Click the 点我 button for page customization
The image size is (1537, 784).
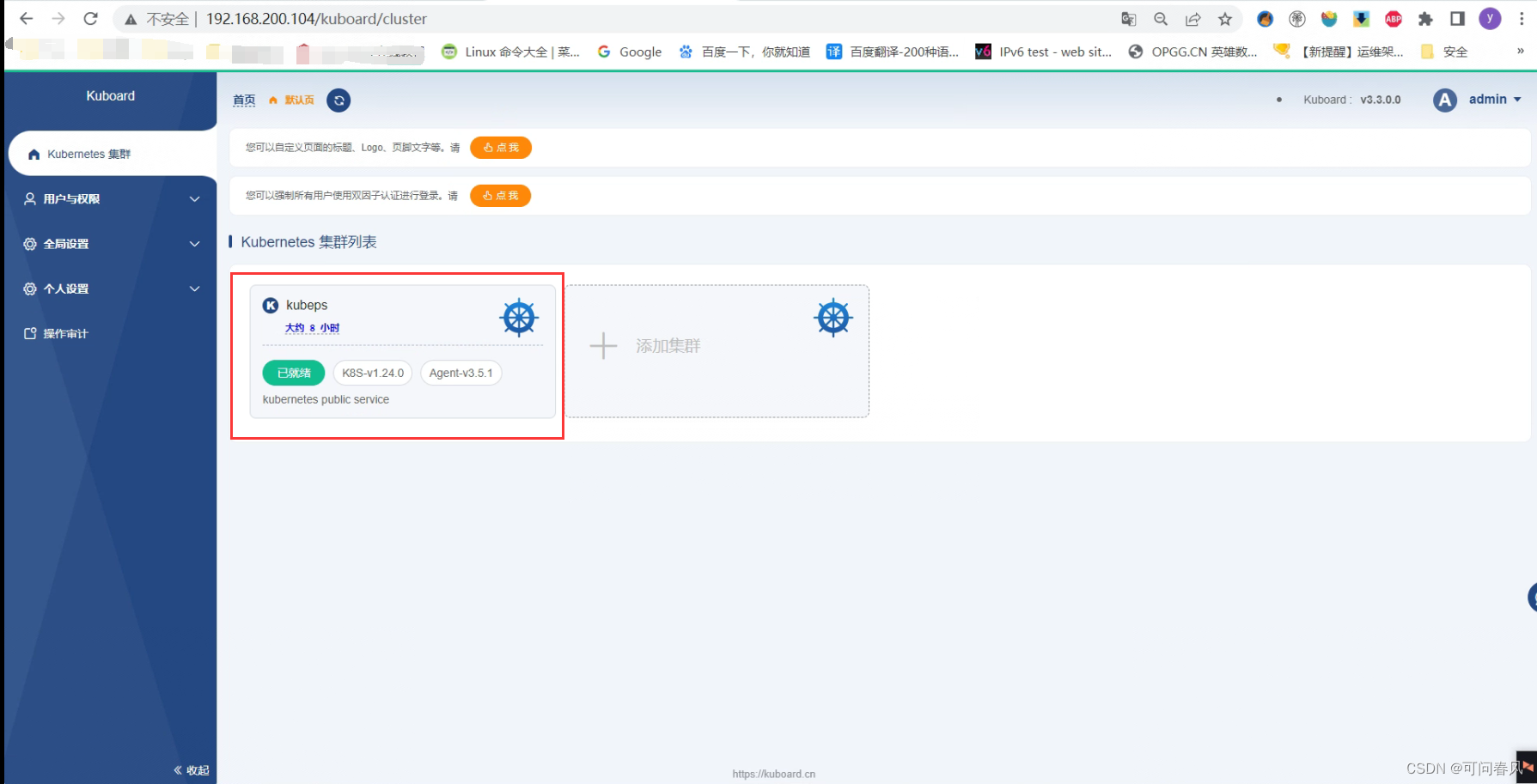coord(501,148)
